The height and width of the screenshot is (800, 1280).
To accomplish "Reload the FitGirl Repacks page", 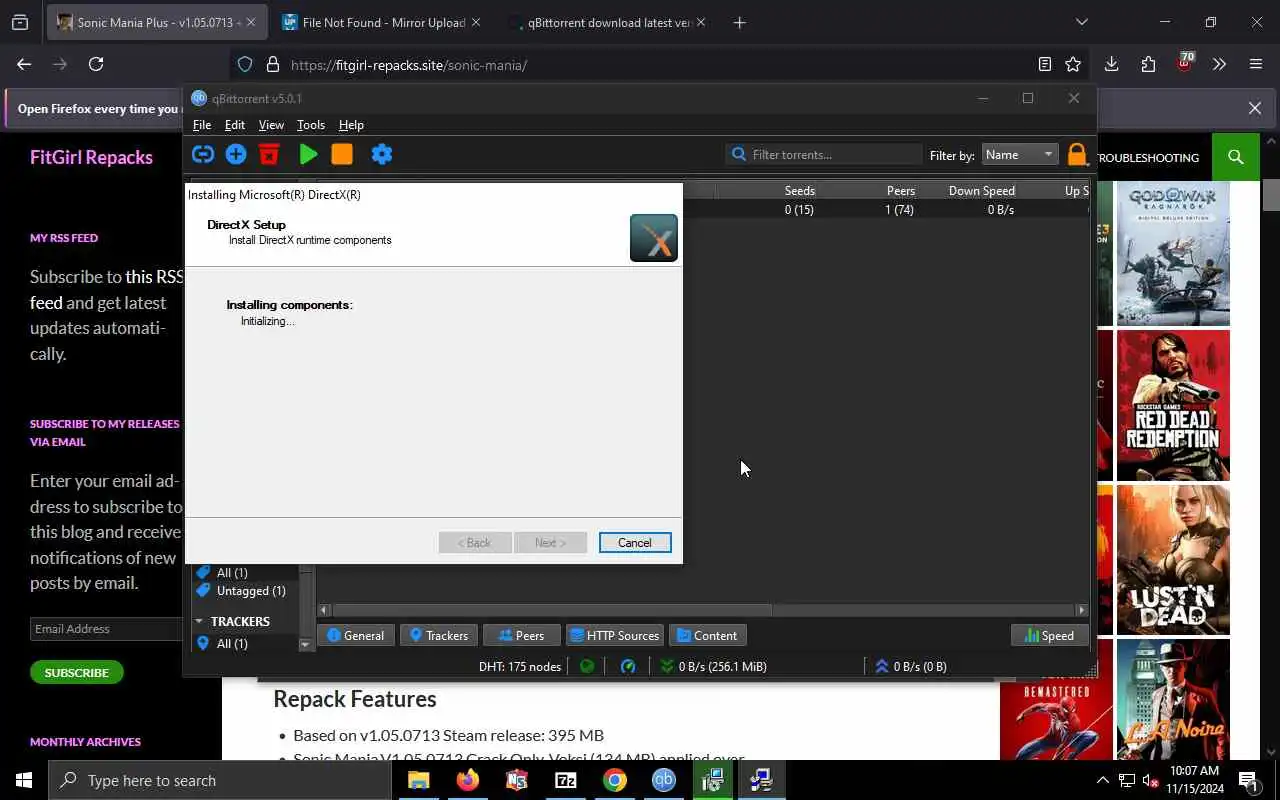I will click(96, 64).
